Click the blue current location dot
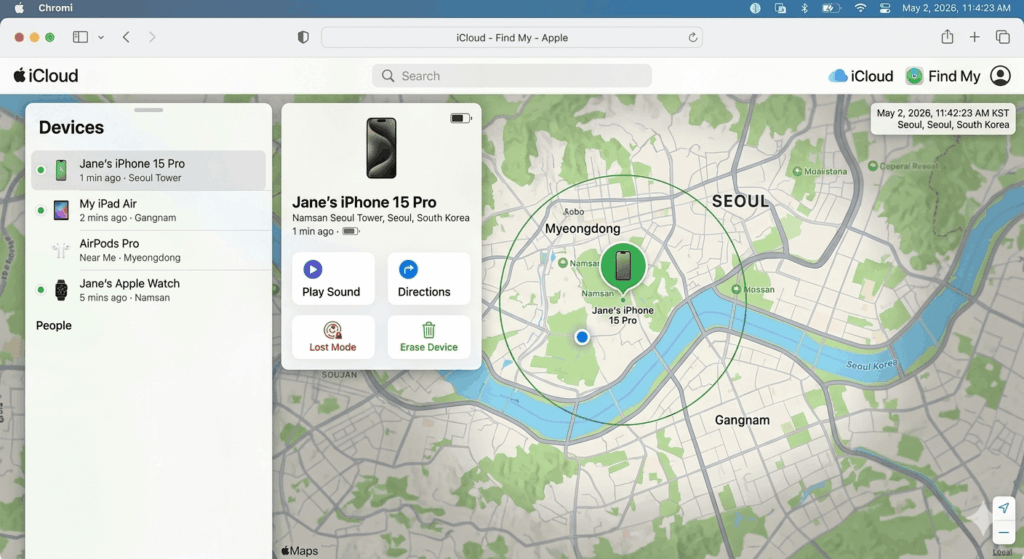This screenshot has height=559, width=1024. click(582, 337)
